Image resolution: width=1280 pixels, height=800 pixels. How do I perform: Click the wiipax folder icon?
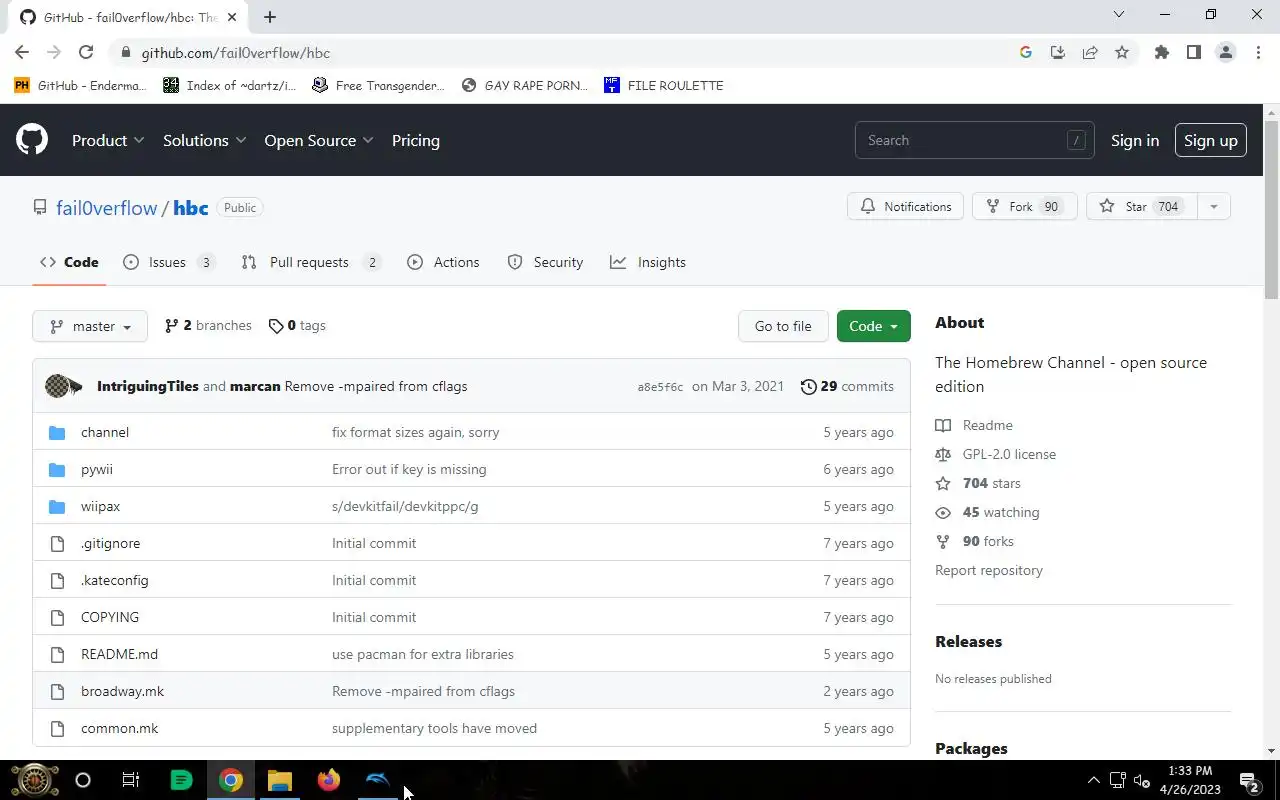(x=57, y=506)
